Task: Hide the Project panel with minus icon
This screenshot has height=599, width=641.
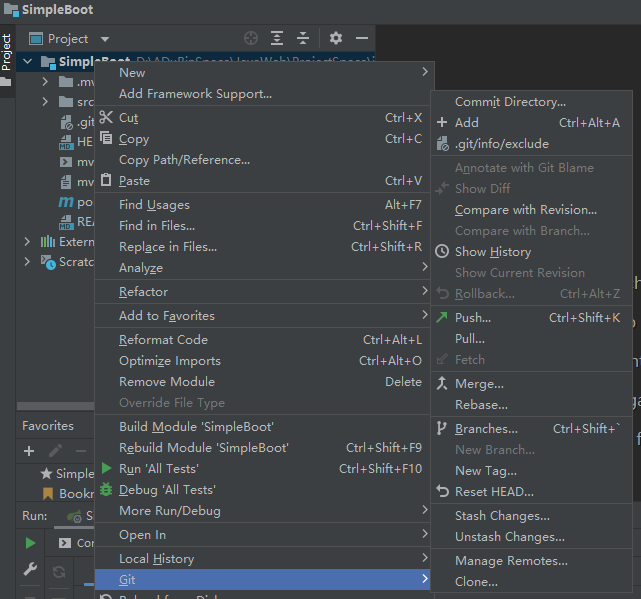Action: click(362, 38)
